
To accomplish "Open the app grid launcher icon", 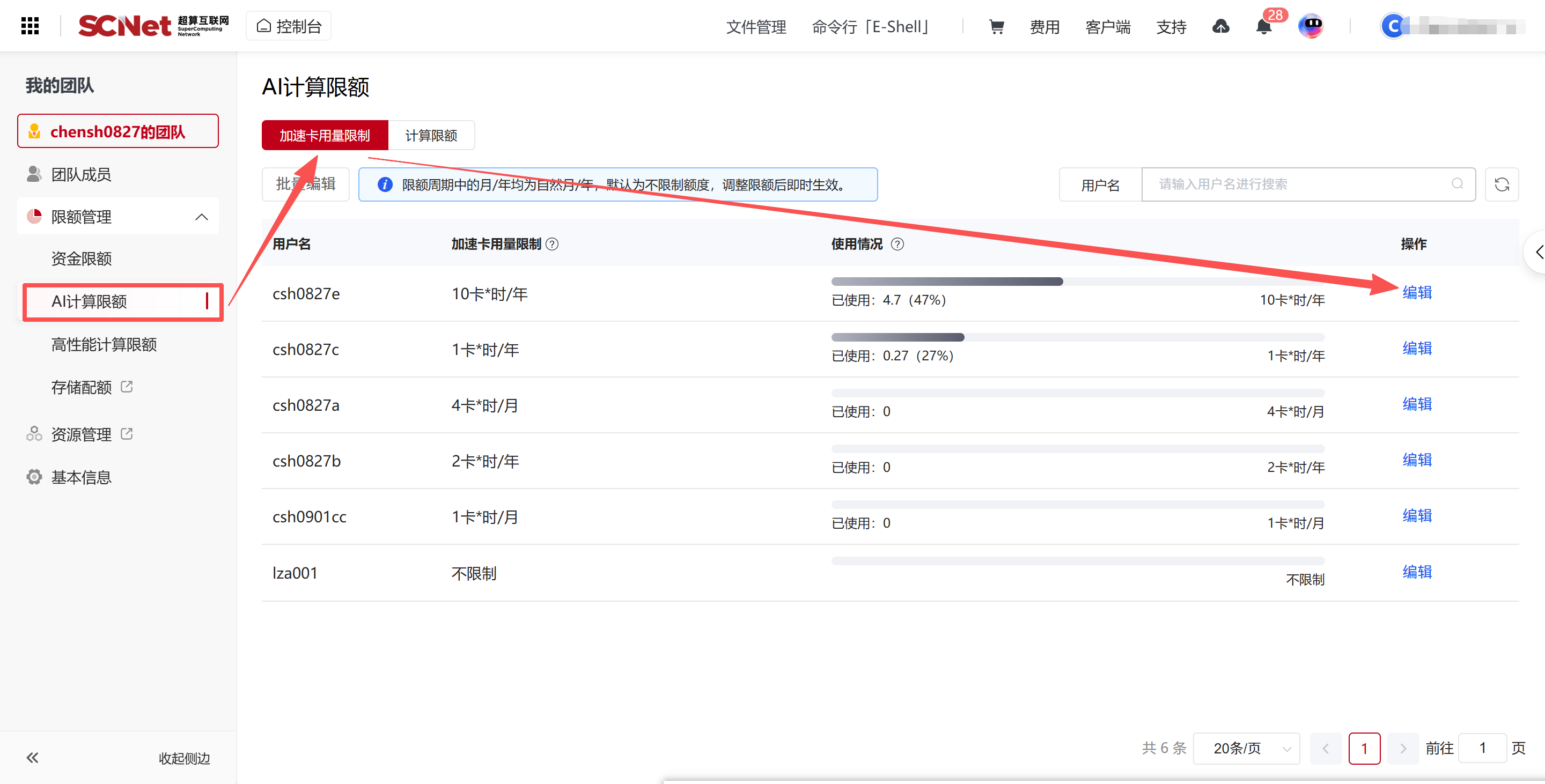I will 30,26.
